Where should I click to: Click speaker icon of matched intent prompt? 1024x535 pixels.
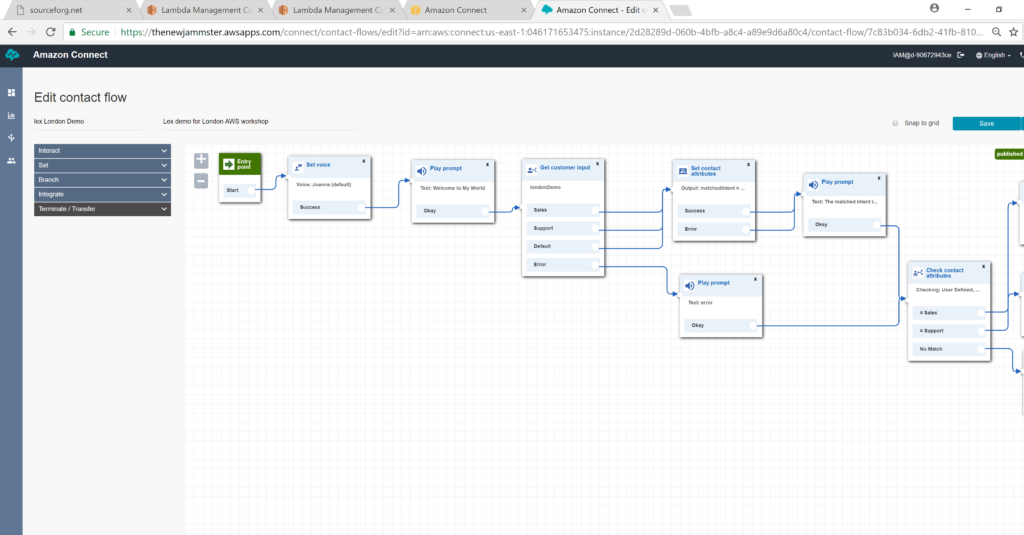tap(813, 185)
